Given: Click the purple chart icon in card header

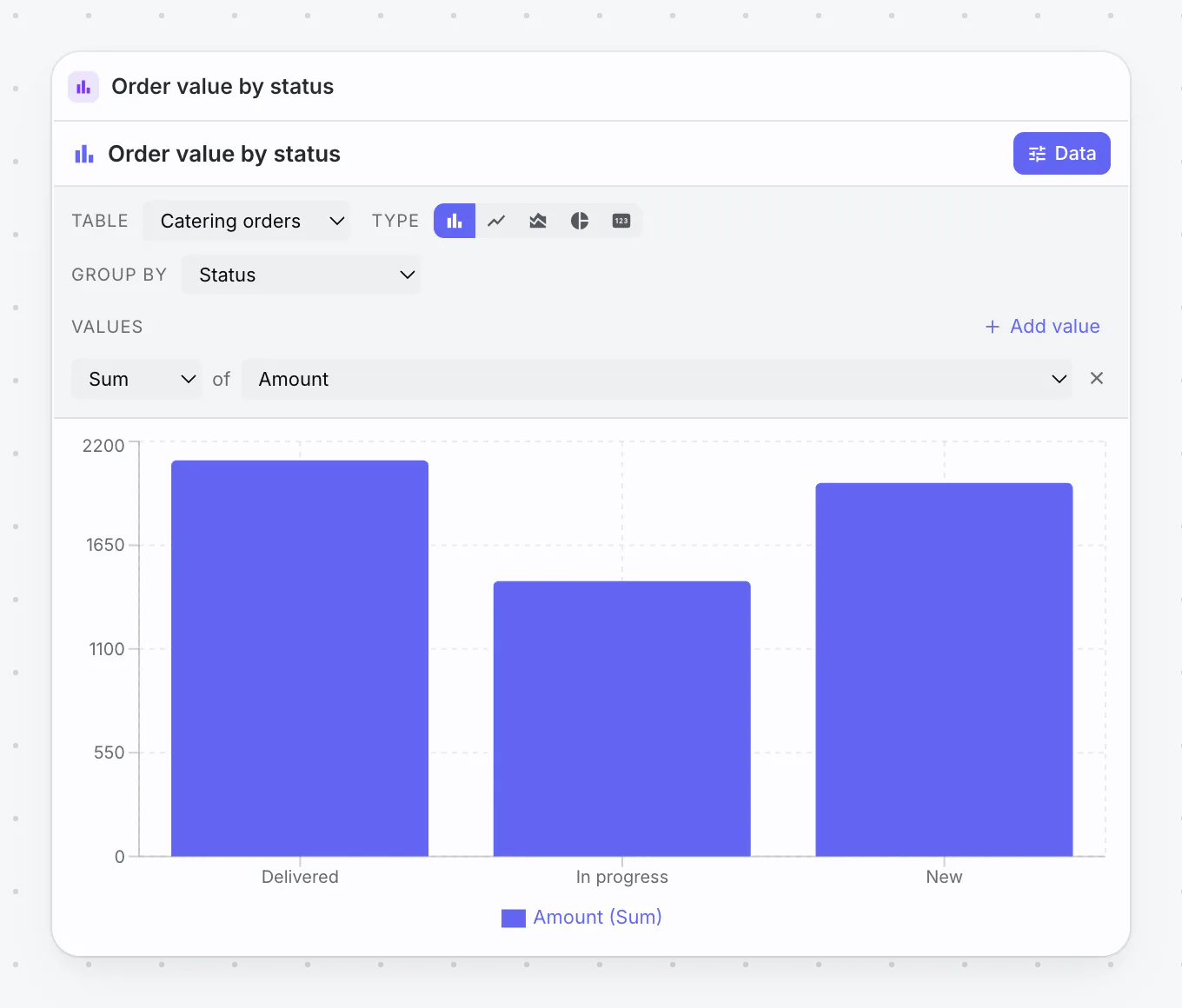Looking at the screenshot, I should click(83, 87).
